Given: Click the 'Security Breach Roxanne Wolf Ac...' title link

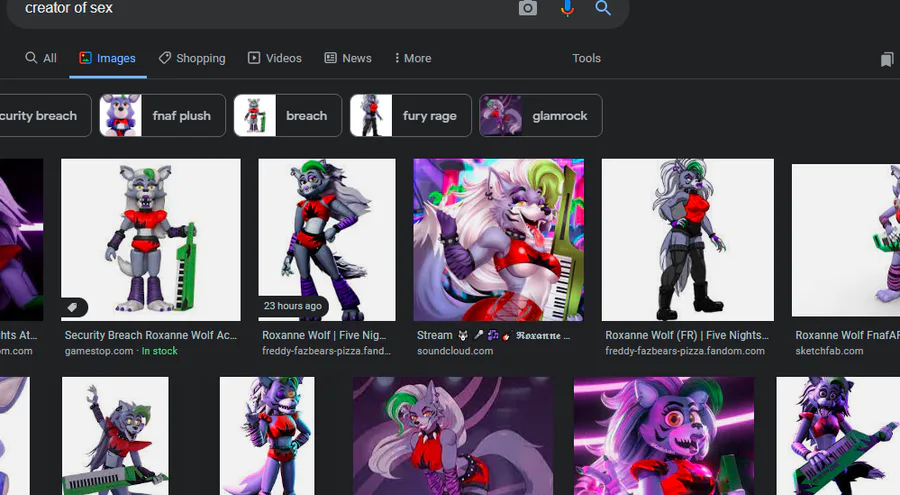Looking at the screenshot, I should 150,335.
